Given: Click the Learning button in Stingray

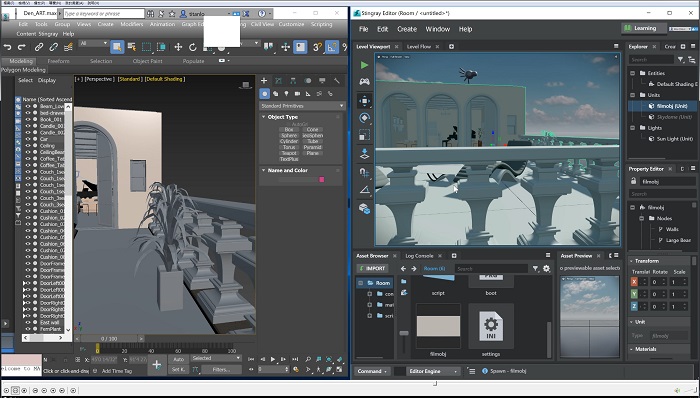Looking at the screenshot, I should tap(644, 28).
